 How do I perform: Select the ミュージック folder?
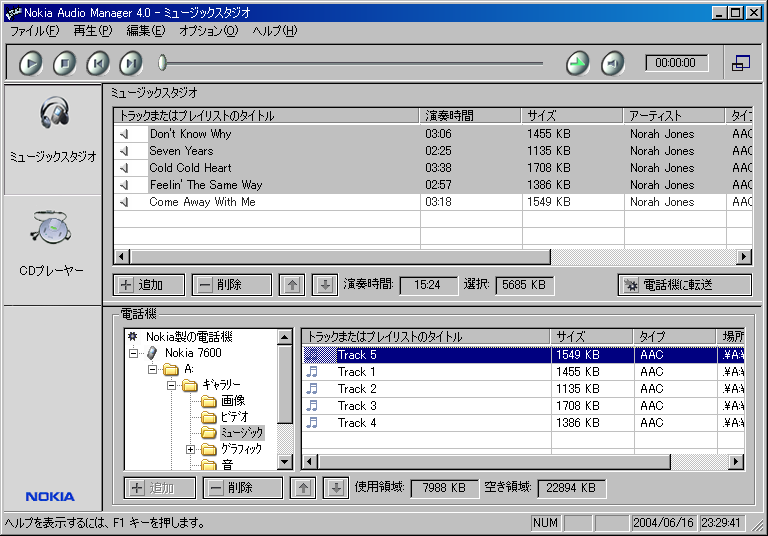pyautogui.click(x=241, y=433)
